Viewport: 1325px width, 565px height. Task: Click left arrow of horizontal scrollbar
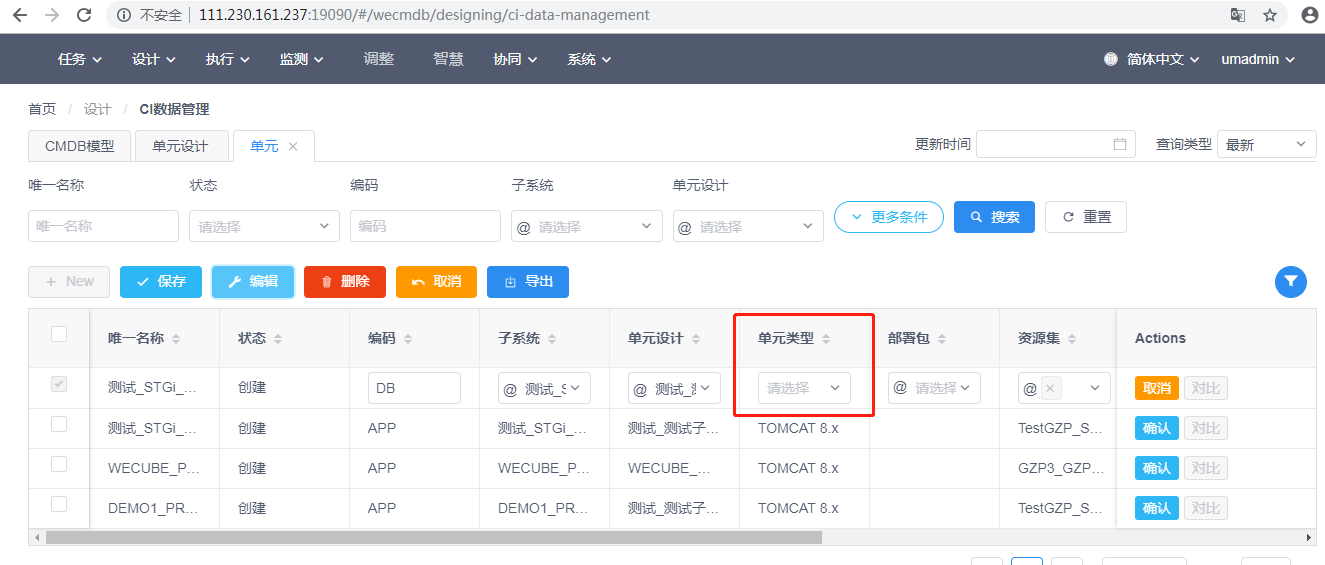click(x=37, y=538)
